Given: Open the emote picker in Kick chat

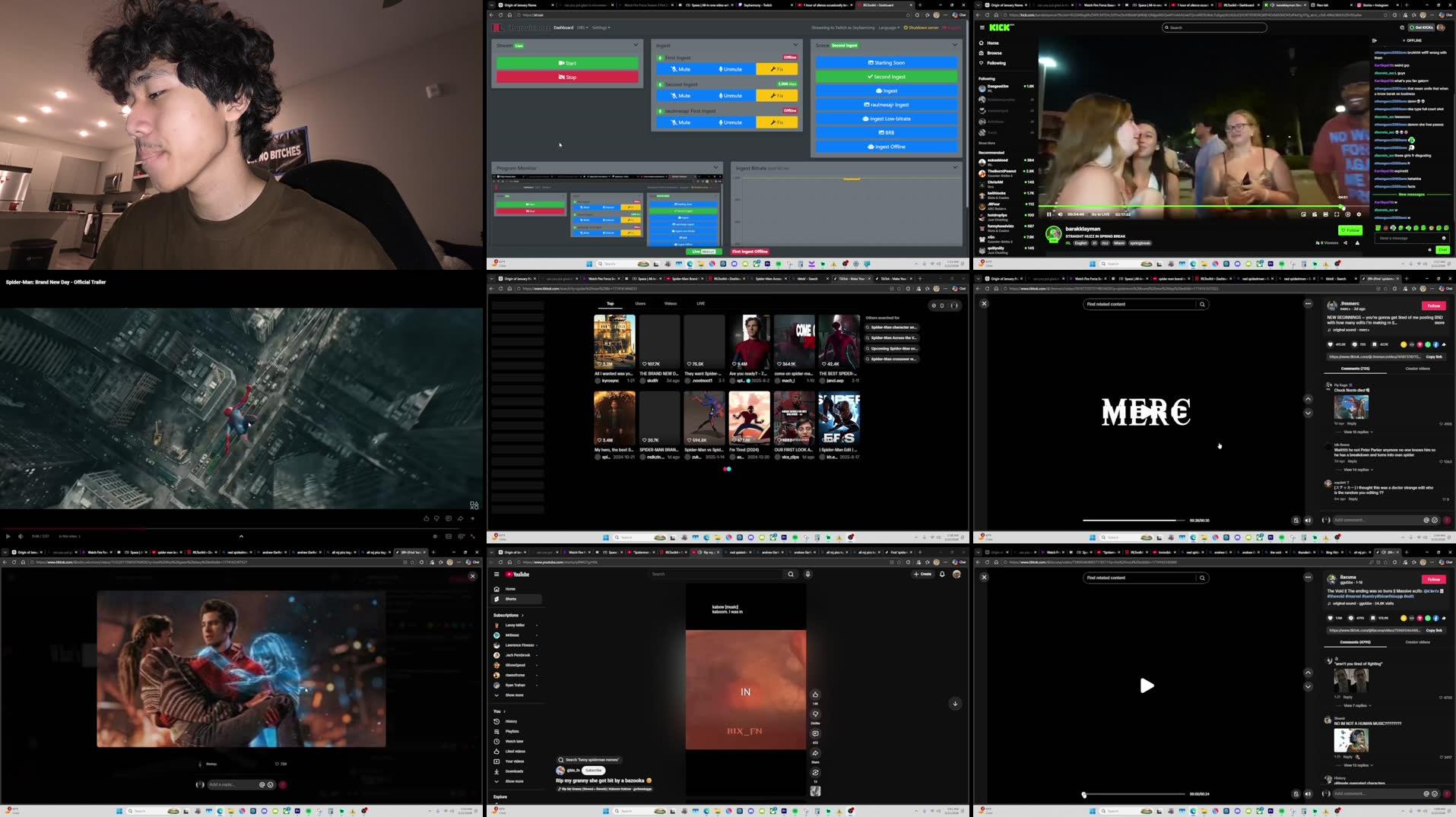Looking at the screenshot, I should pyautogui.click(x=1443, y=238).
